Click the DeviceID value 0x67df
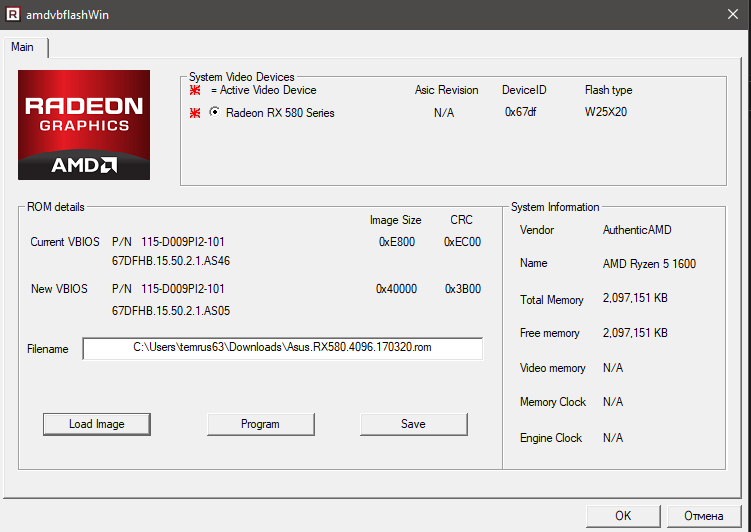This screenshot has width=751, height=532. [521, 112]
